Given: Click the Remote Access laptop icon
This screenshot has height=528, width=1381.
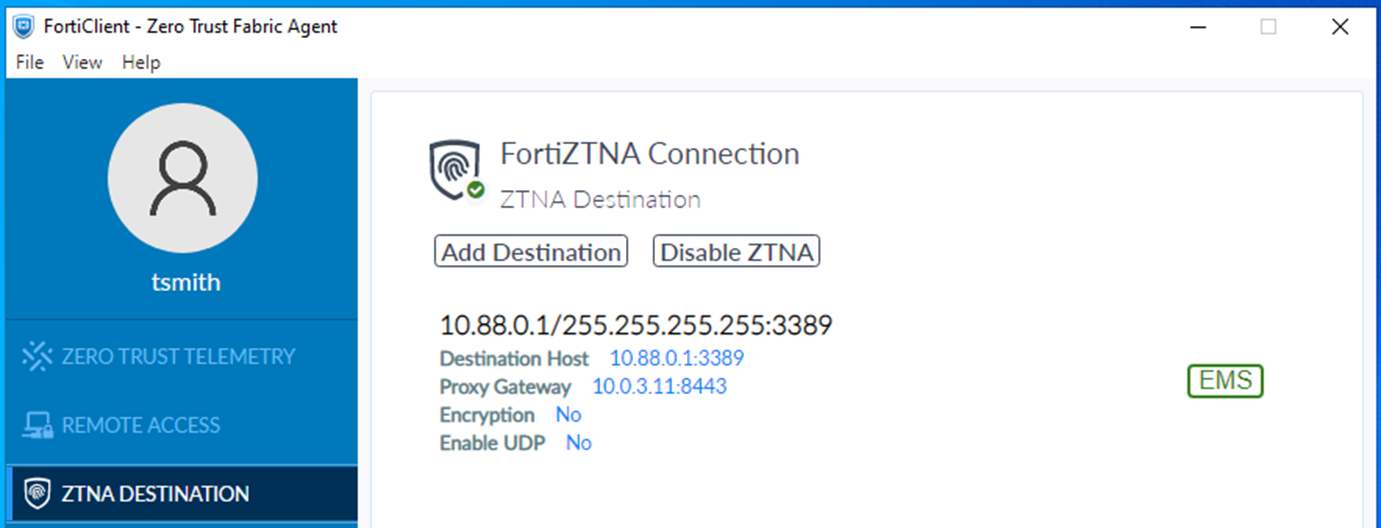Looking at the screenshot, I should 37,425.
